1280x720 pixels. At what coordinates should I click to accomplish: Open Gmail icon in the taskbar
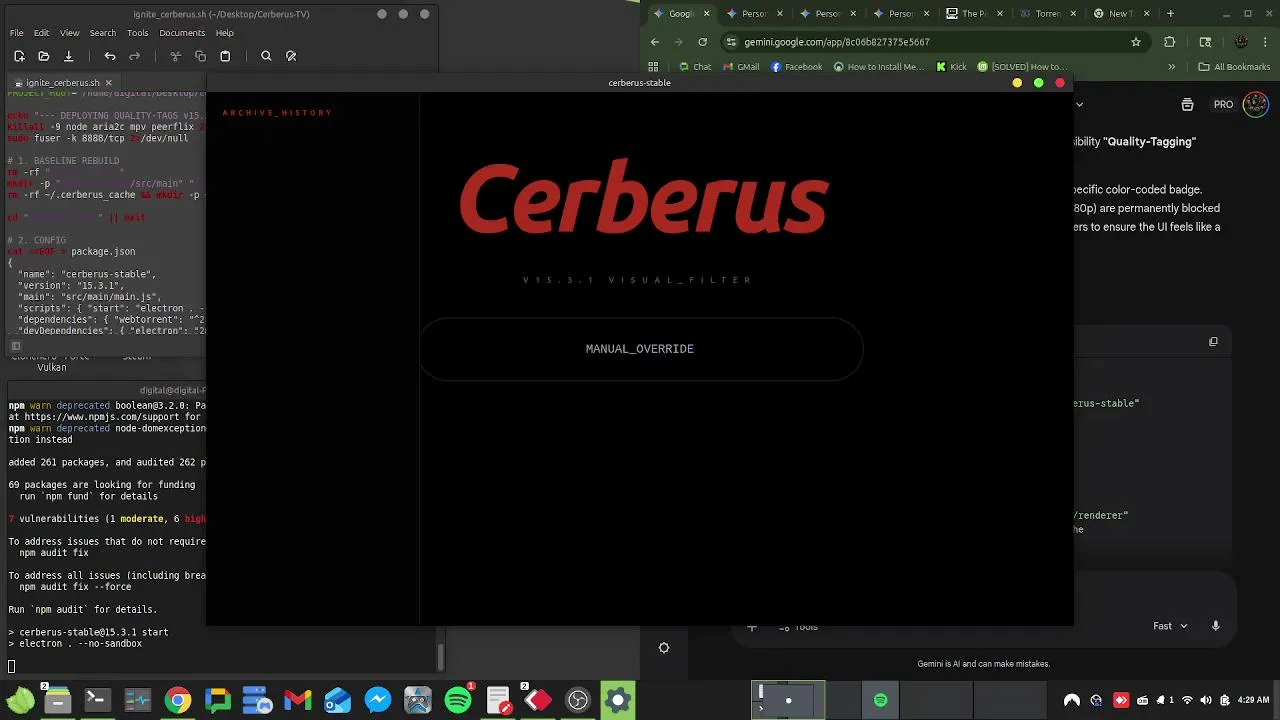point(298,701)
